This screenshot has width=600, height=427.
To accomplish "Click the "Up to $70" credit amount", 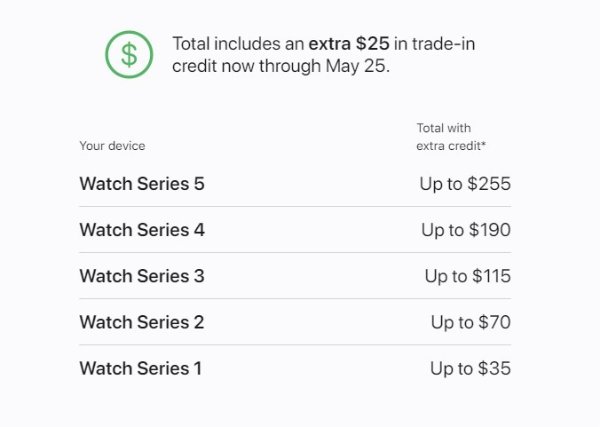I will (471, 322).
